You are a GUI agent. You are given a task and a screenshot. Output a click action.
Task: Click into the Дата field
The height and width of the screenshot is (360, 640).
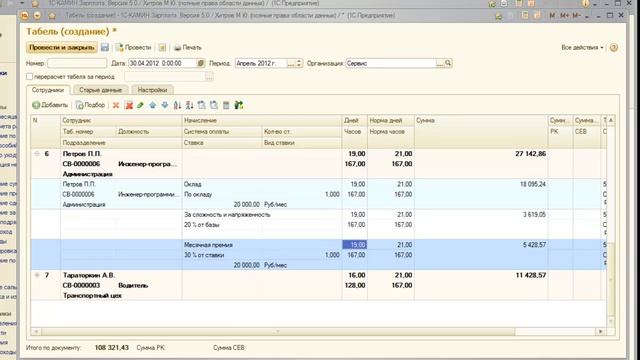(162, 63)
